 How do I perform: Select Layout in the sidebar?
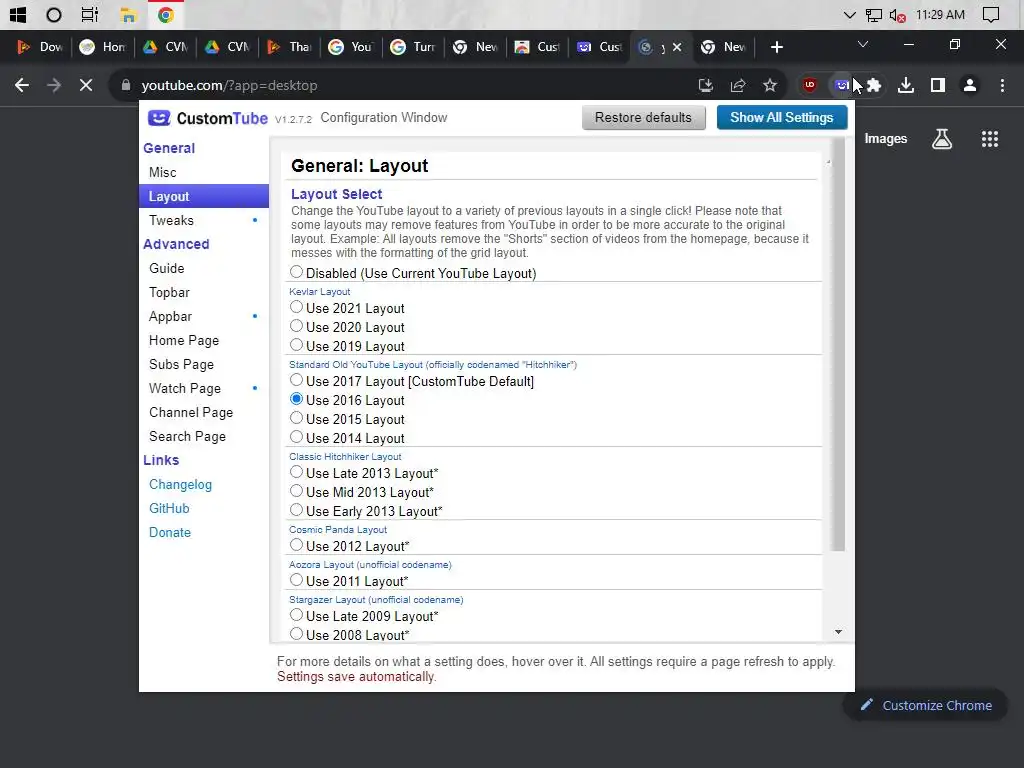(204, 196)
